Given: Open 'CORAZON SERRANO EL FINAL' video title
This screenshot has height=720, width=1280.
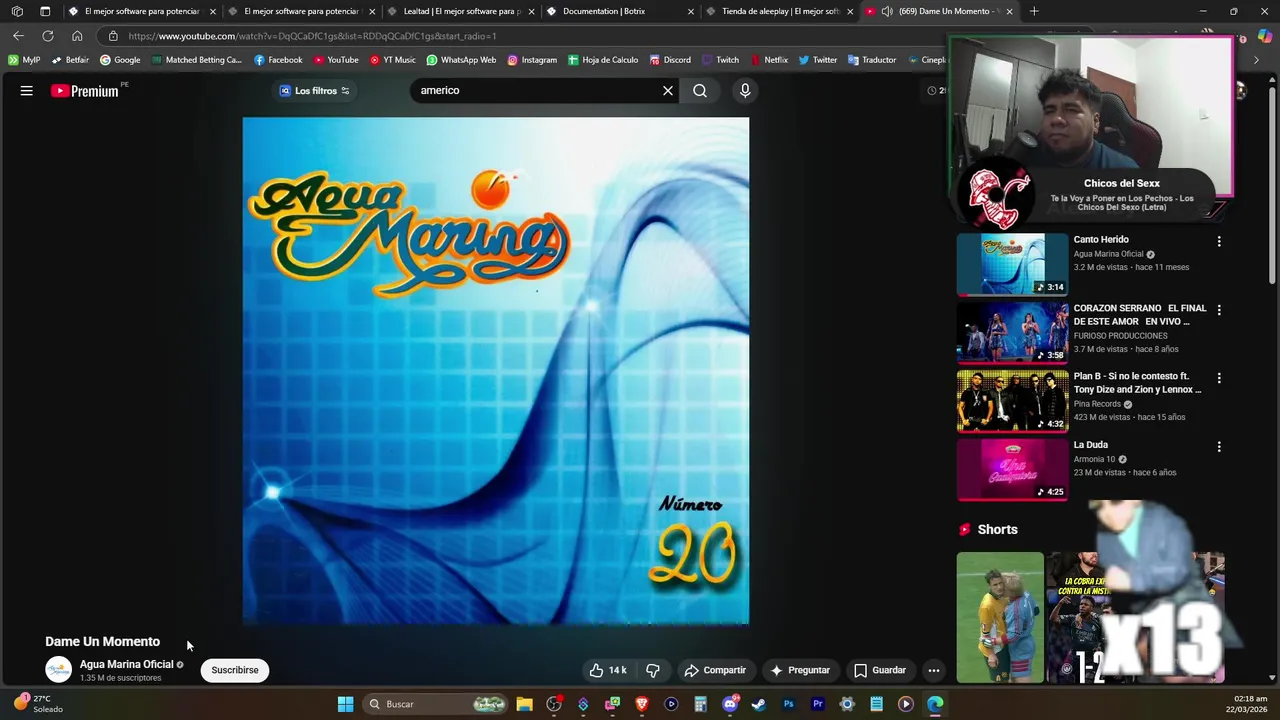Looking at the screenshot, I should [1140, 315].
